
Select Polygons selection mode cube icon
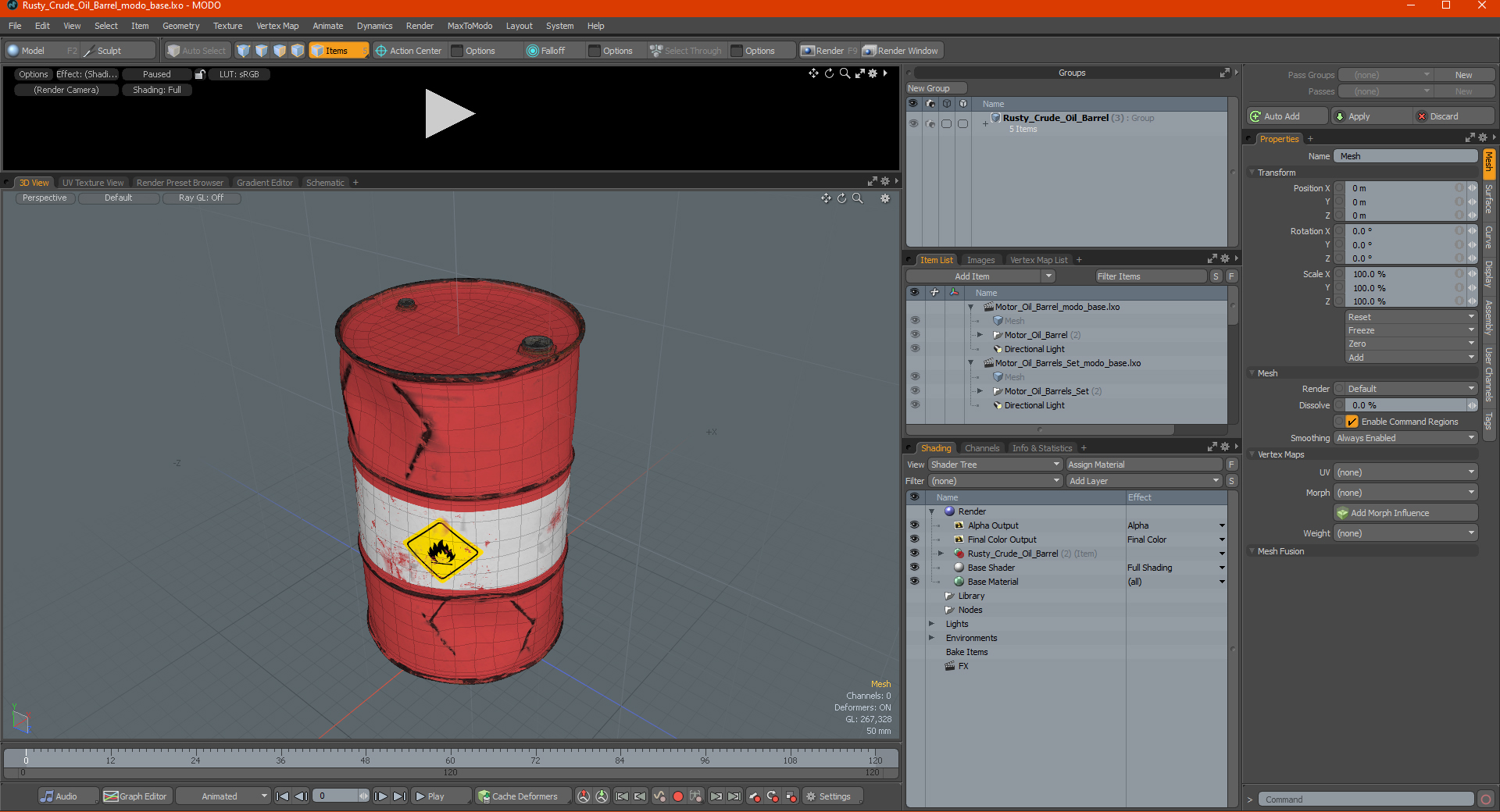280,51
